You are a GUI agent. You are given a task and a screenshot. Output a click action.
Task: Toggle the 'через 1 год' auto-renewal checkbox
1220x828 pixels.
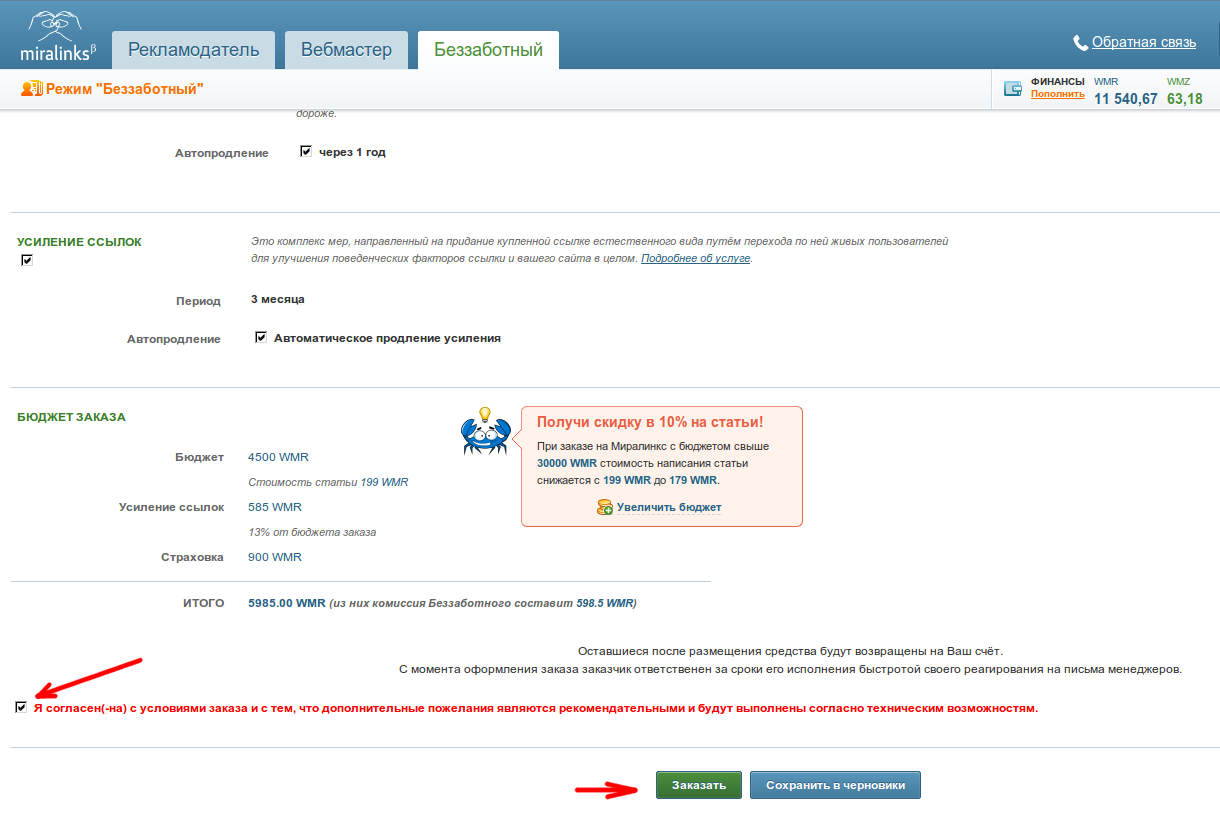306,152
